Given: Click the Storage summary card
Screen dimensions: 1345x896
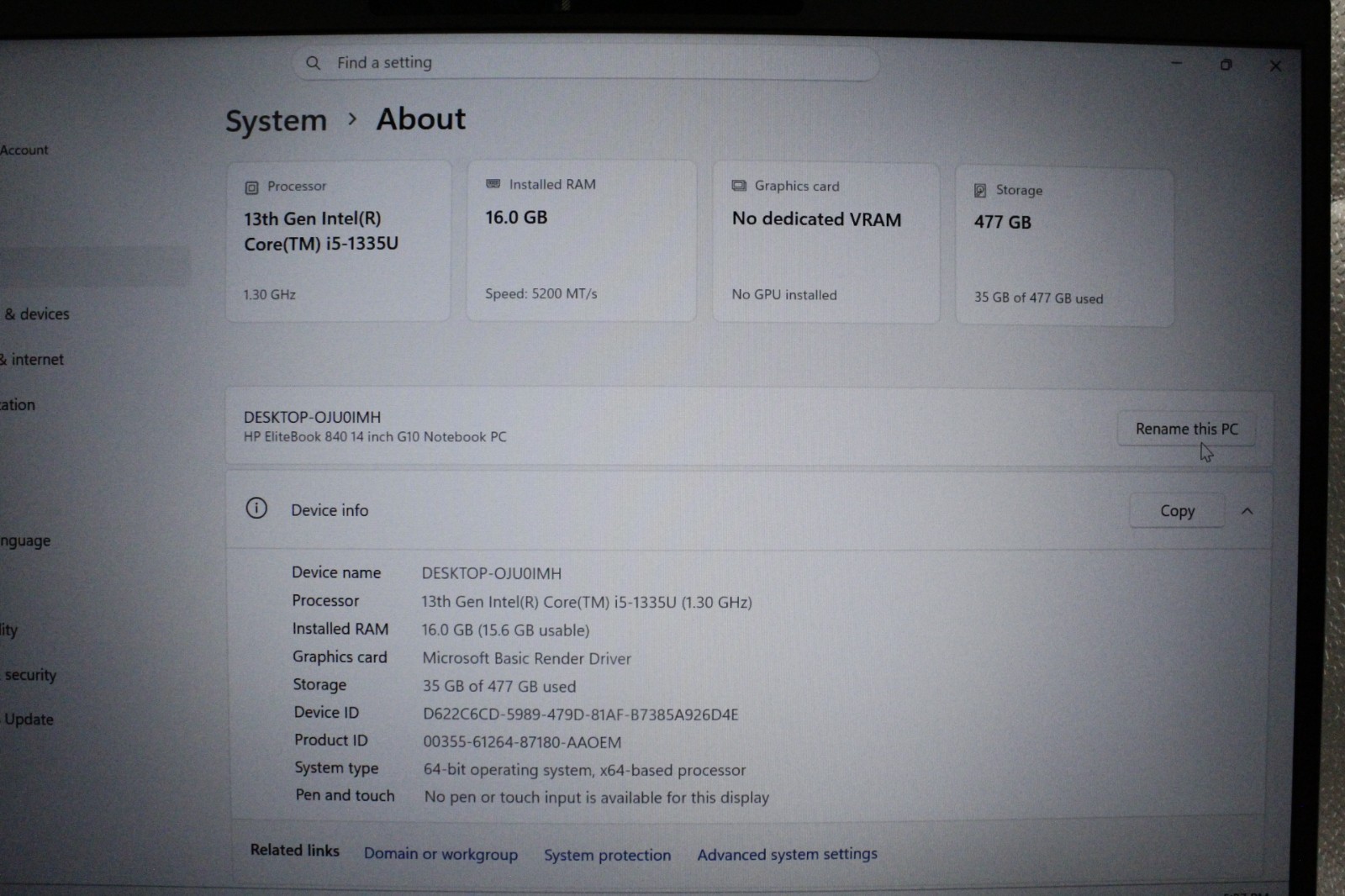Looking at the screenshot, I should [1064, 247].
